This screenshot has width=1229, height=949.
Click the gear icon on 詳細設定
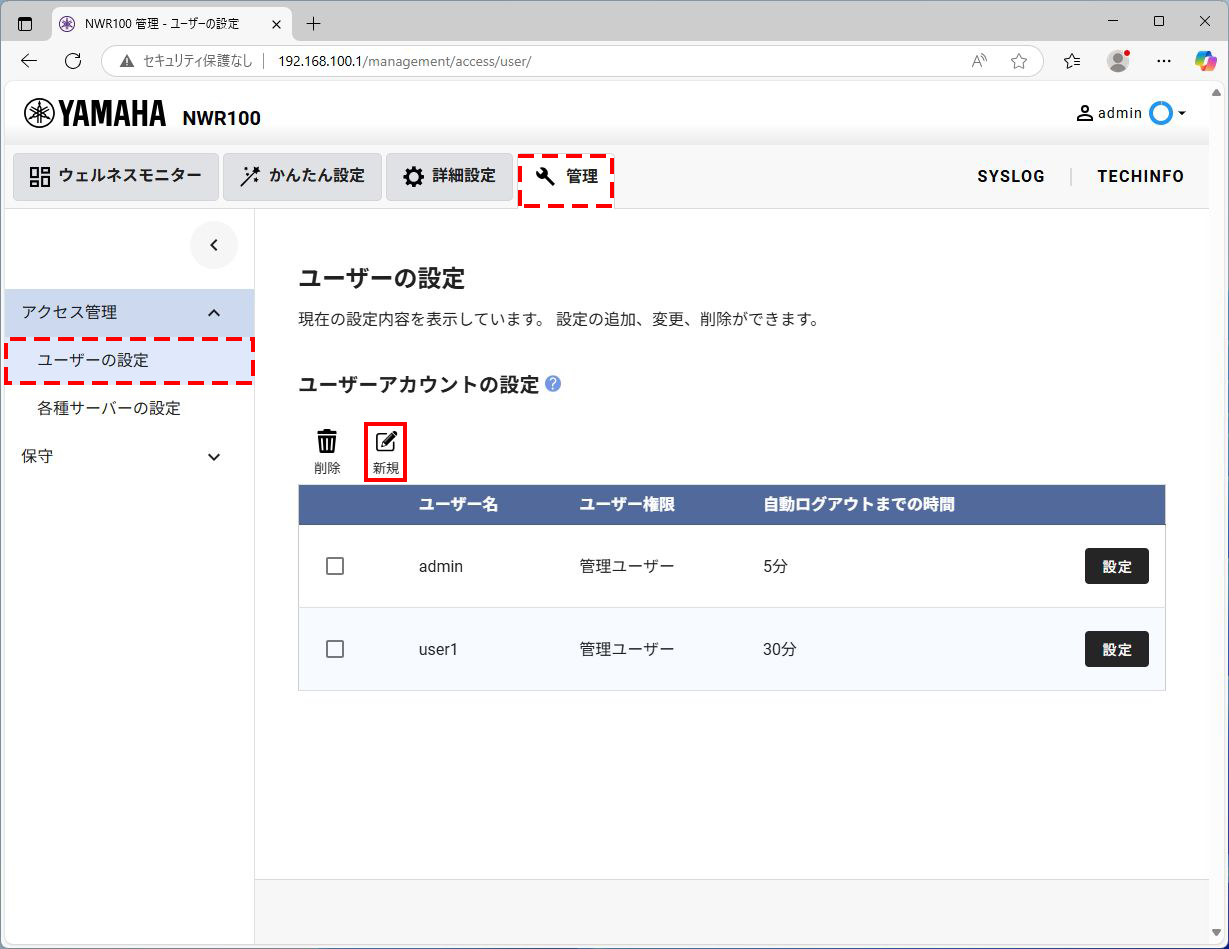(x=412, y=176)
